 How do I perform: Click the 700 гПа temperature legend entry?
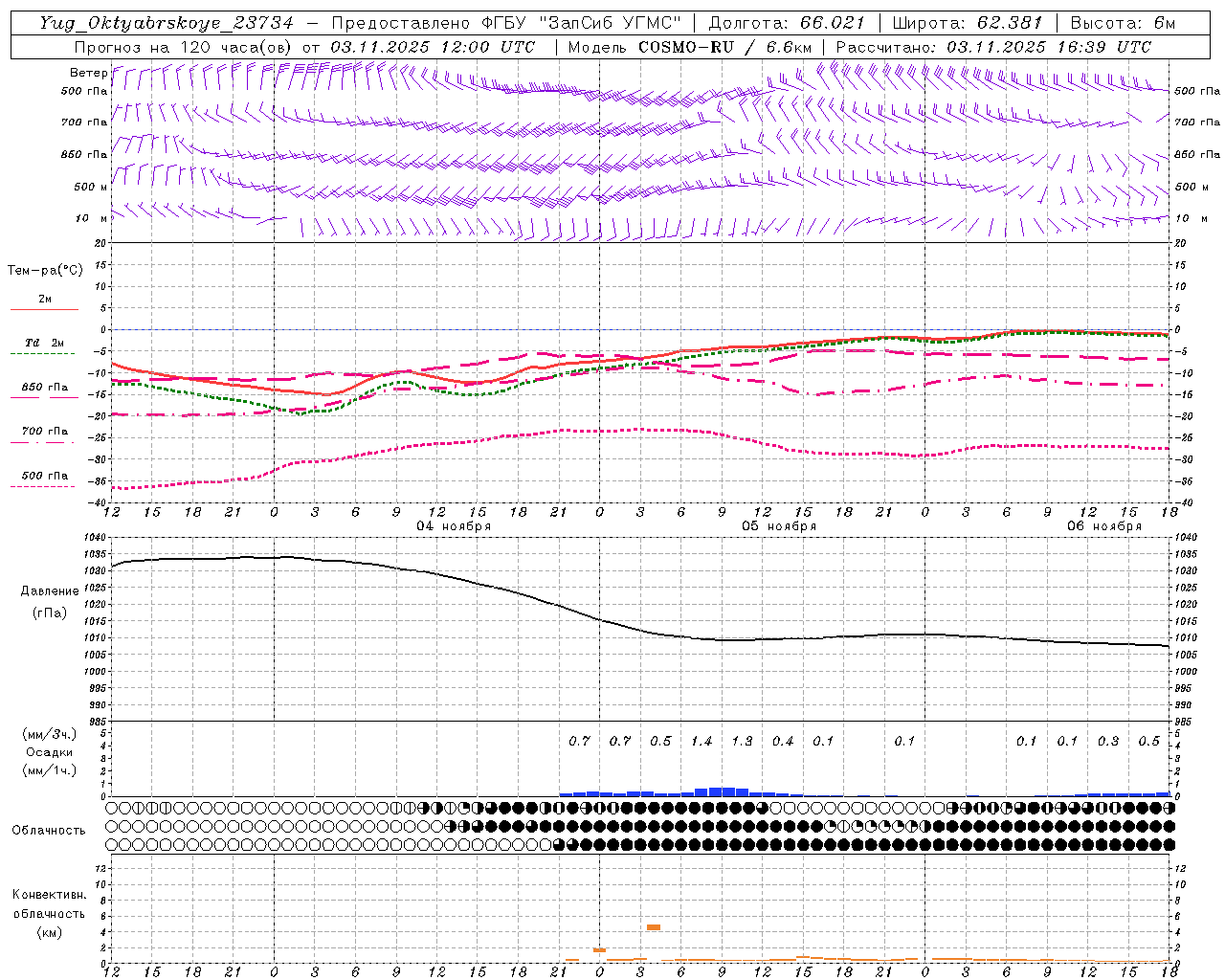click(45, 432)
